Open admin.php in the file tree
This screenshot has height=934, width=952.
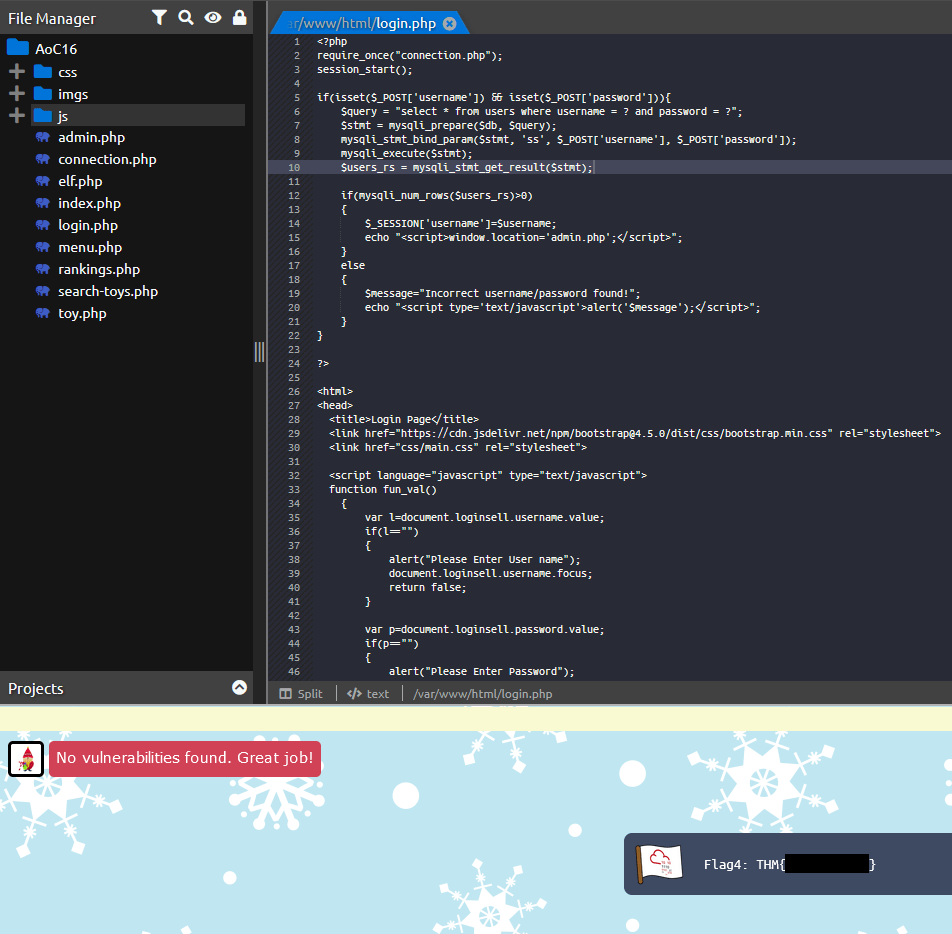(x=92, y=138)
